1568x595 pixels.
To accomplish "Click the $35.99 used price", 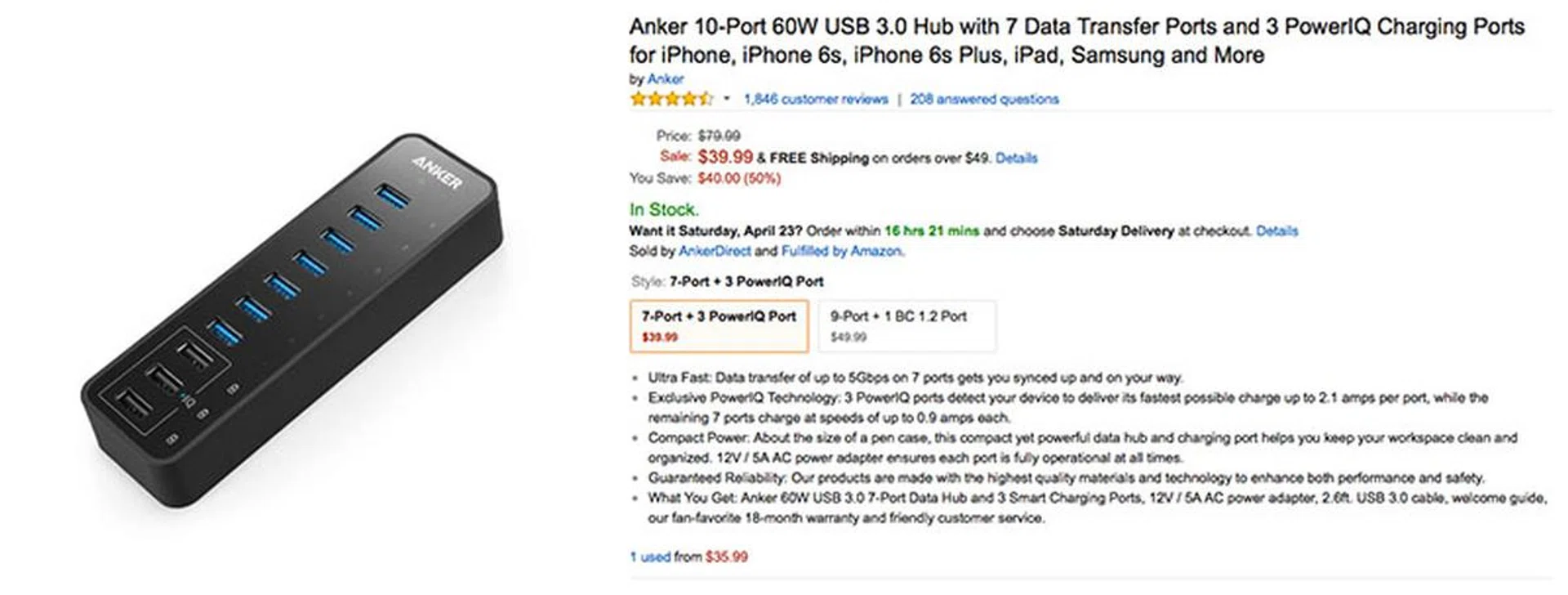I will pos(726,557).
